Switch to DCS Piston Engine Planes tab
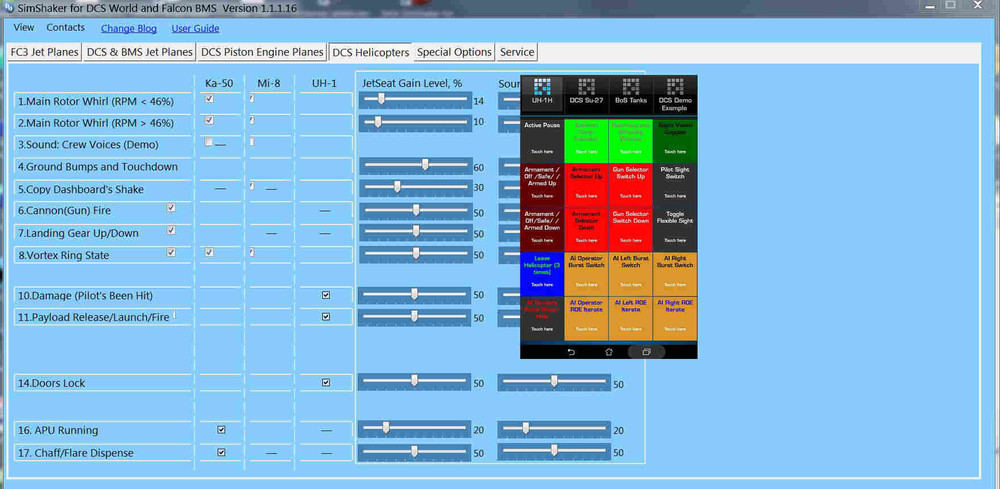 click(262, 52)
